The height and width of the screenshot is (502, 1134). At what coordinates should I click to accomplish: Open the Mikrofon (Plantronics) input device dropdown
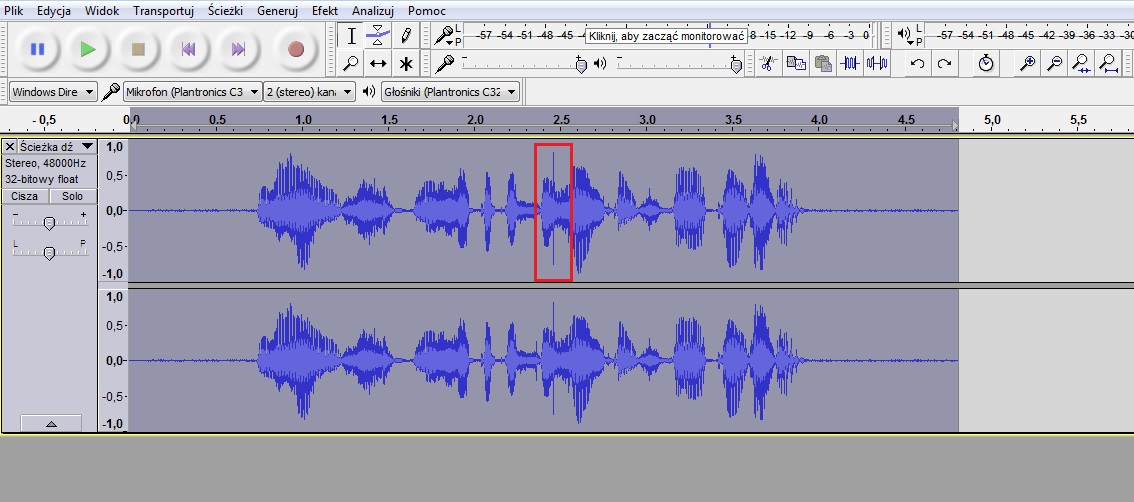tap(193, 92)
